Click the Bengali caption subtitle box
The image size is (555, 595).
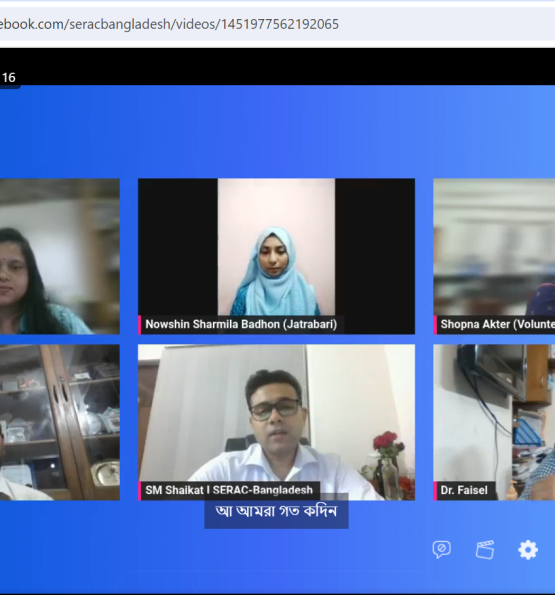coord(276,511)
